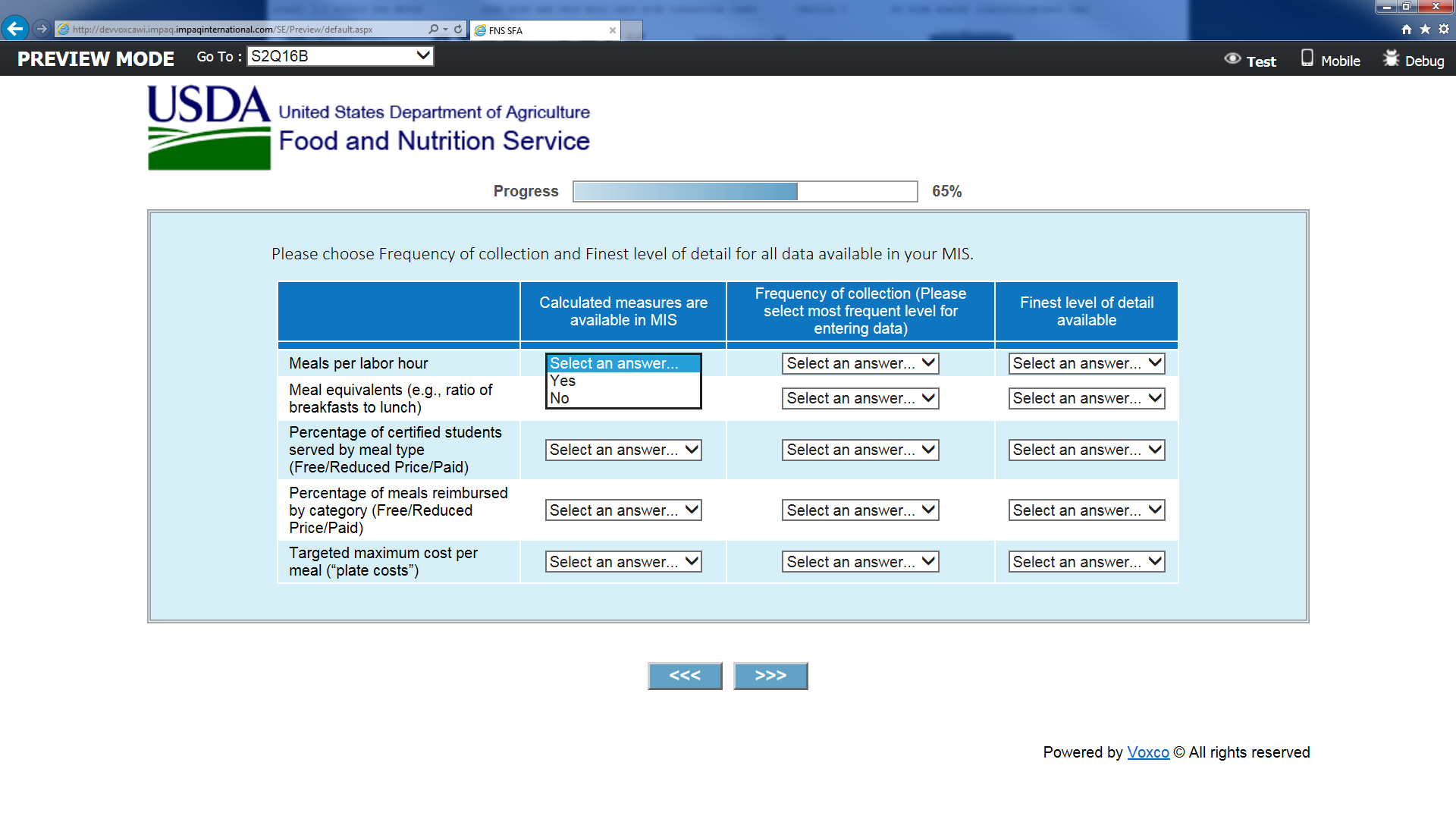Screen dimensions: 1456x819
Task: Click the favorites star icon
Action: click(x=1425, y=29)
